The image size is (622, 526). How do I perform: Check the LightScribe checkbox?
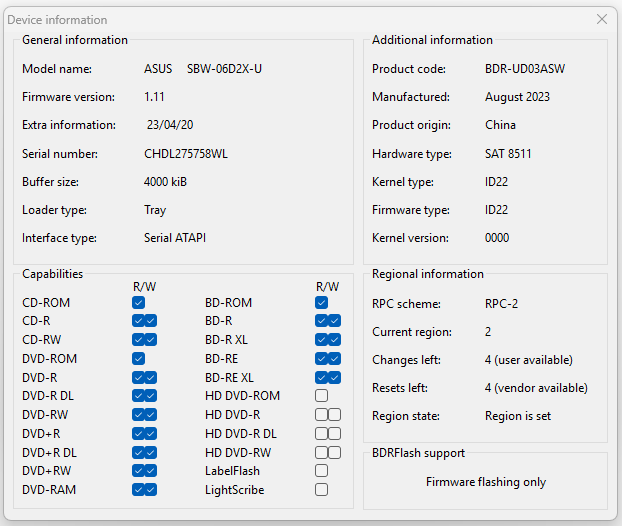point(321,490)
